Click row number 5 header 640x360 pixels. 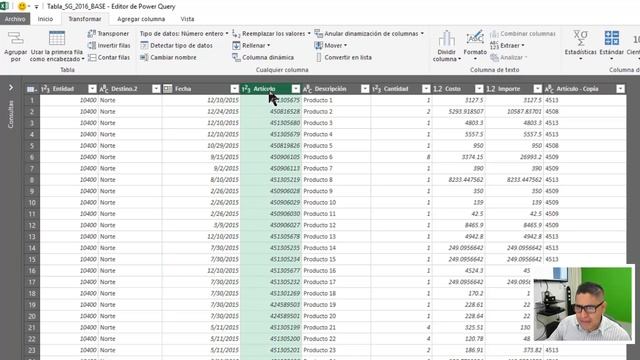tap(31, 146)
